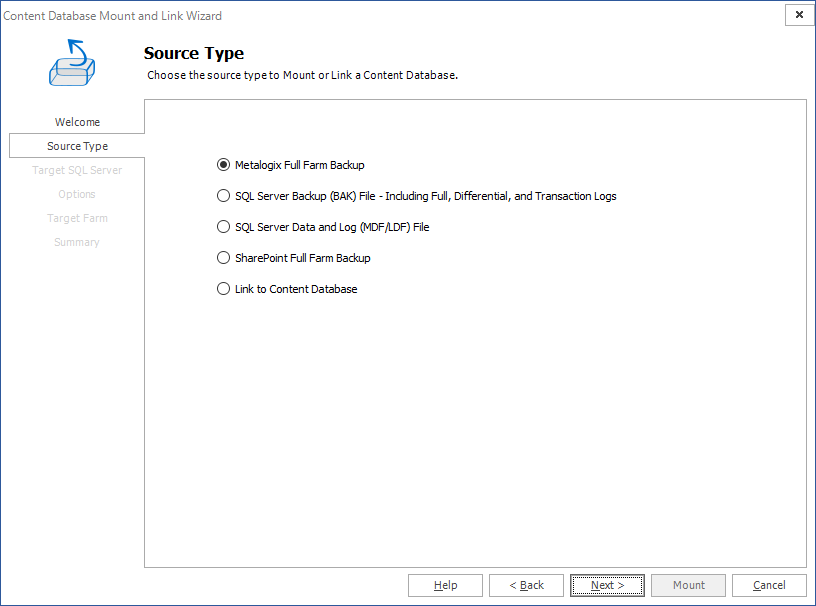The image size is (816, 606).
Task: Click the 'Choose the source type' description text
Action: pyautogui.click(x=302, y=75)
